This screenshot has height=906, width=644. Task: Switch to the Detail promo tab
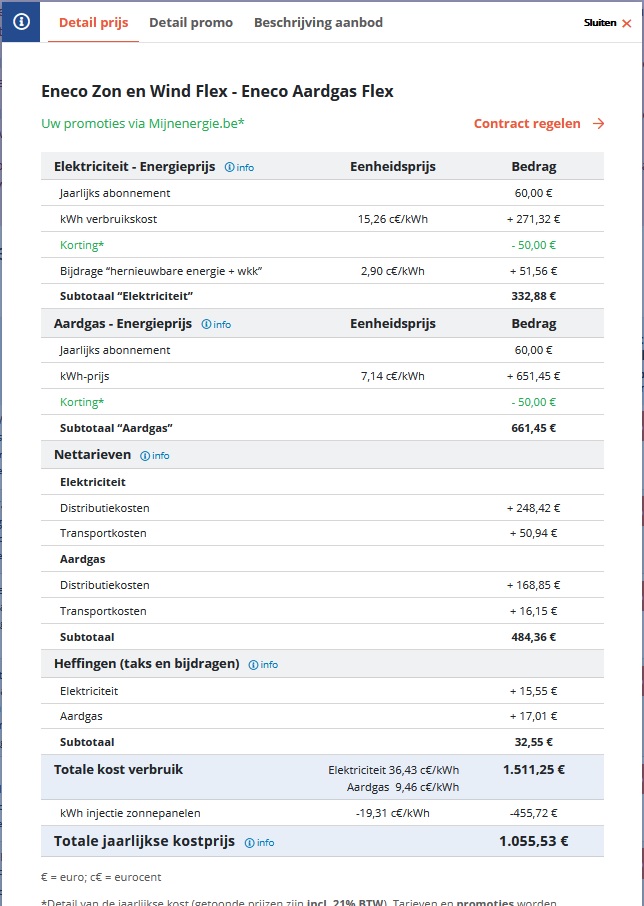click(x=191, y=23)
